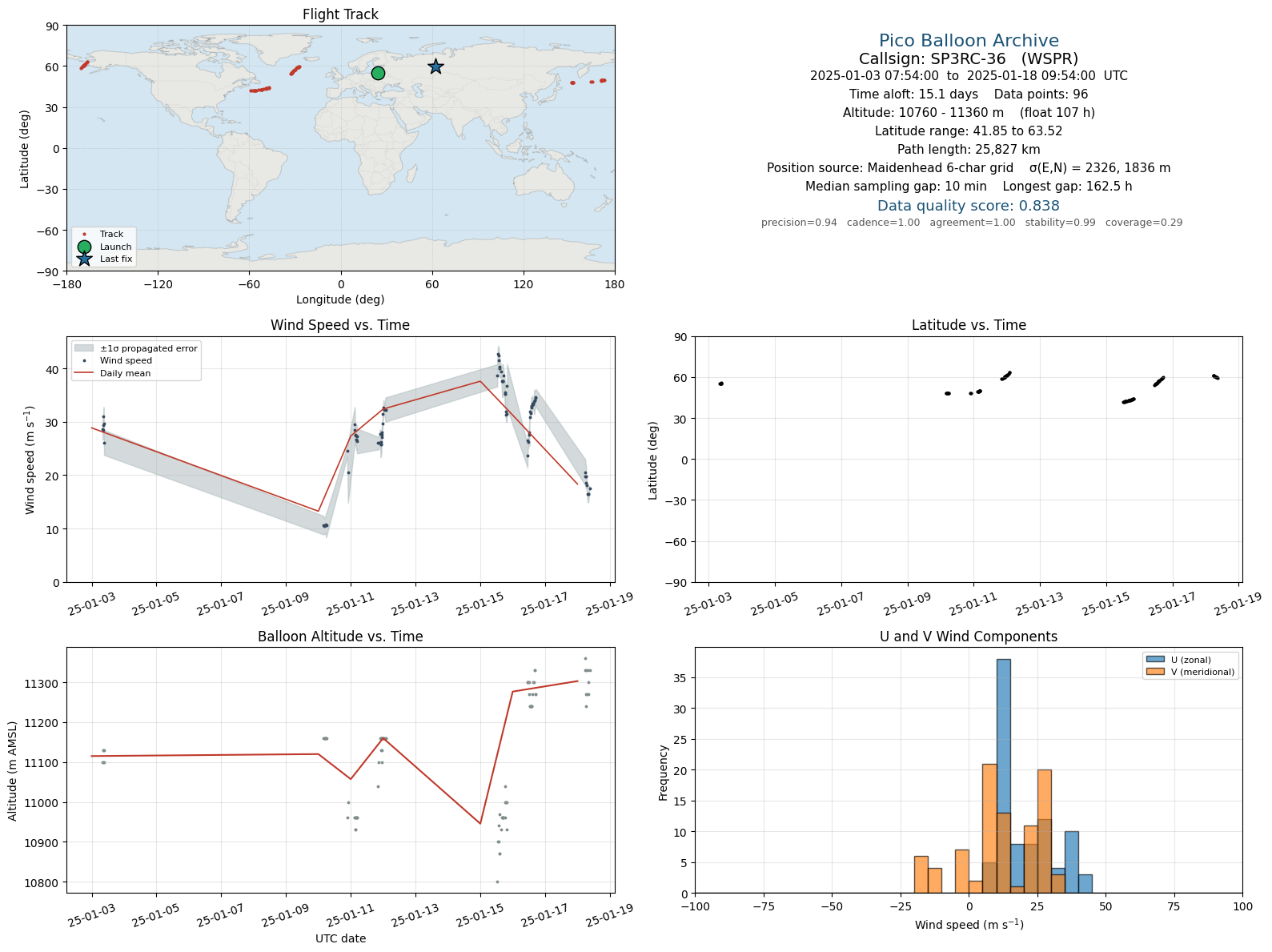Viewport: 1272px width, 952px height.
Task: Click the Altitude (m AMSL) axis label
Action: [13, 770]
